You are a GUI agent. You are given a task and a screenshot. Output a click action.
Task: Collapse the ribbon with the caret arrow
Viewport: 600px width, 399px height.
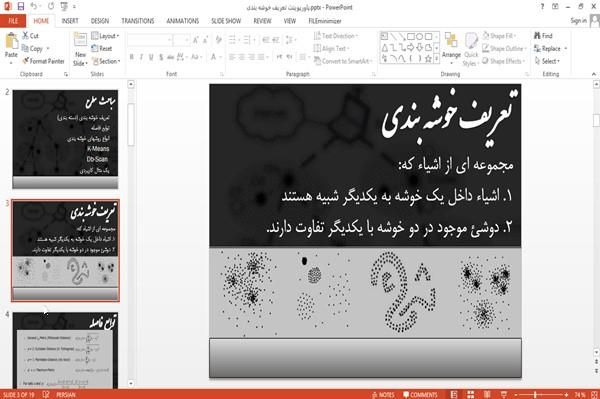[x=594, y=74]
